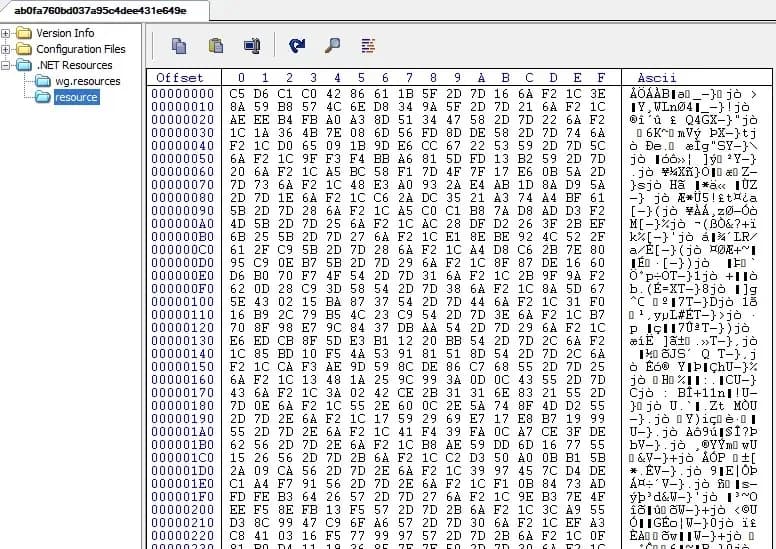The width and height of the screenshot is (776, 549).
Task: Click offset row 00000200
Action: (x=183, y=509)
